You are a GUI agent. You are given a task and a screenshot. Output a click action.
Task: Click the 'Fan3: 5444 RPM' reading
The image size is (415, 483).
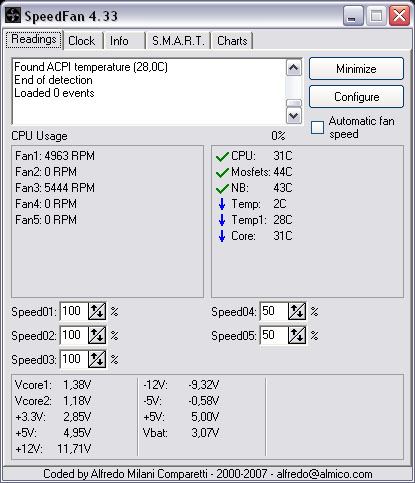click(x=55, y=188)
